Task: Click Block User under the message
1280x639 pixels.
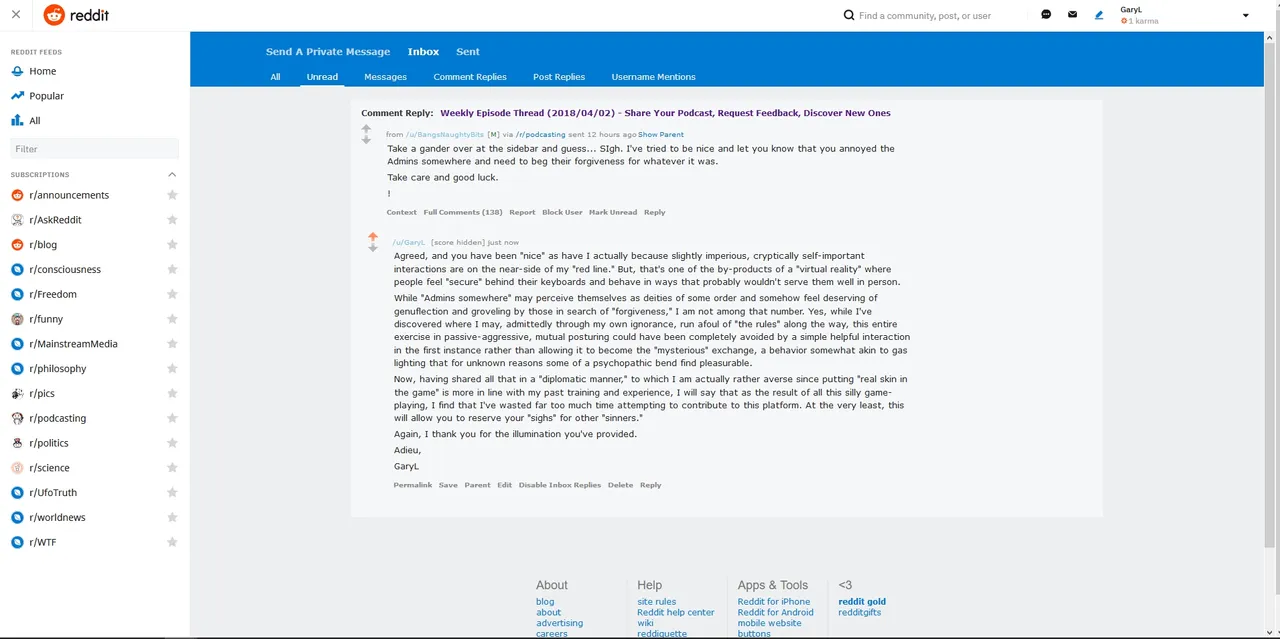Action: point(562,212)
